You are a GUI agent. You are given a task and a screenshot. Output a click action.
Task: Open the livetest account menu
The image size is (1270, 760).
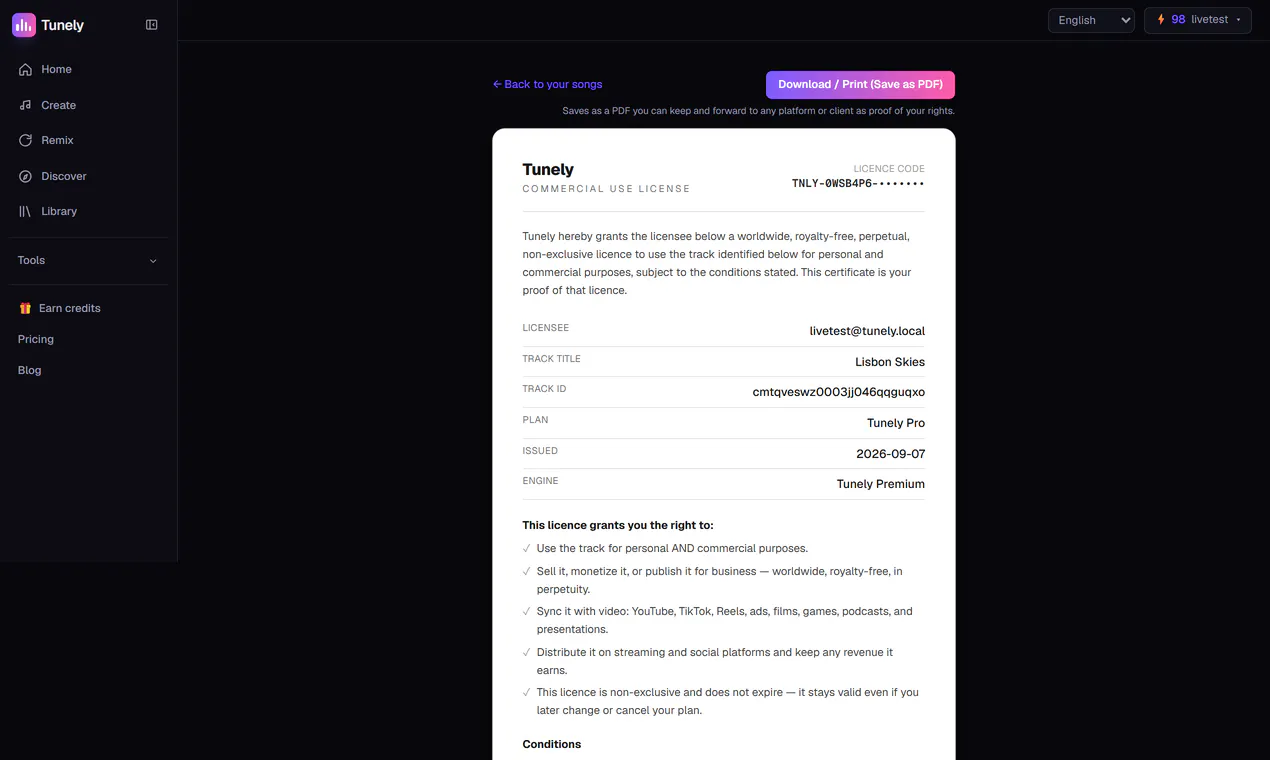click(1198, 20)
